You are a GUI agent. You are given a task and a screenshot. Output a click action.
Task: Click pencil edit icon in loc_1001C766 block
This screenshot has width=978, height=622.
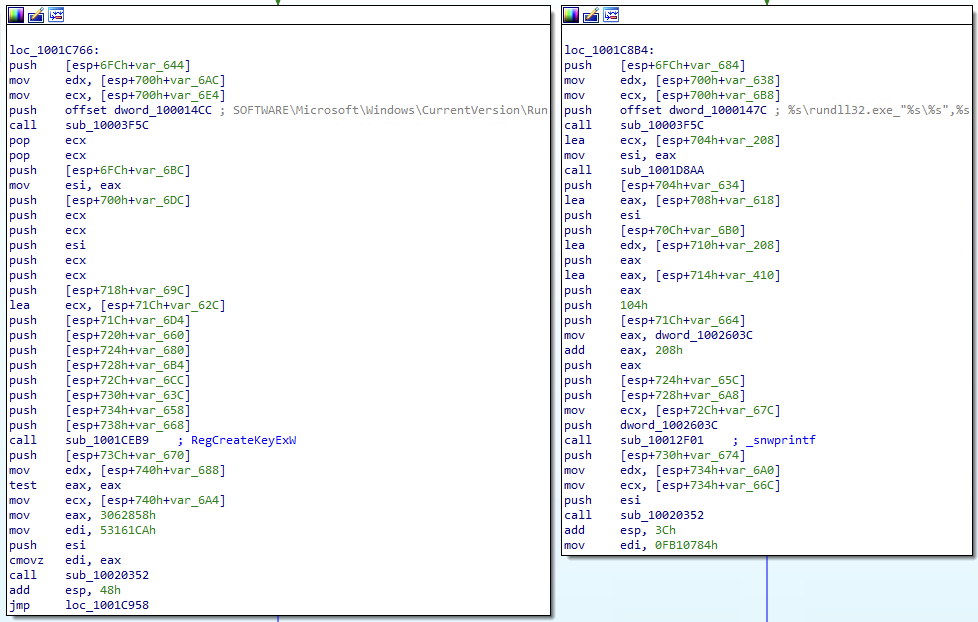pos(35,16)
